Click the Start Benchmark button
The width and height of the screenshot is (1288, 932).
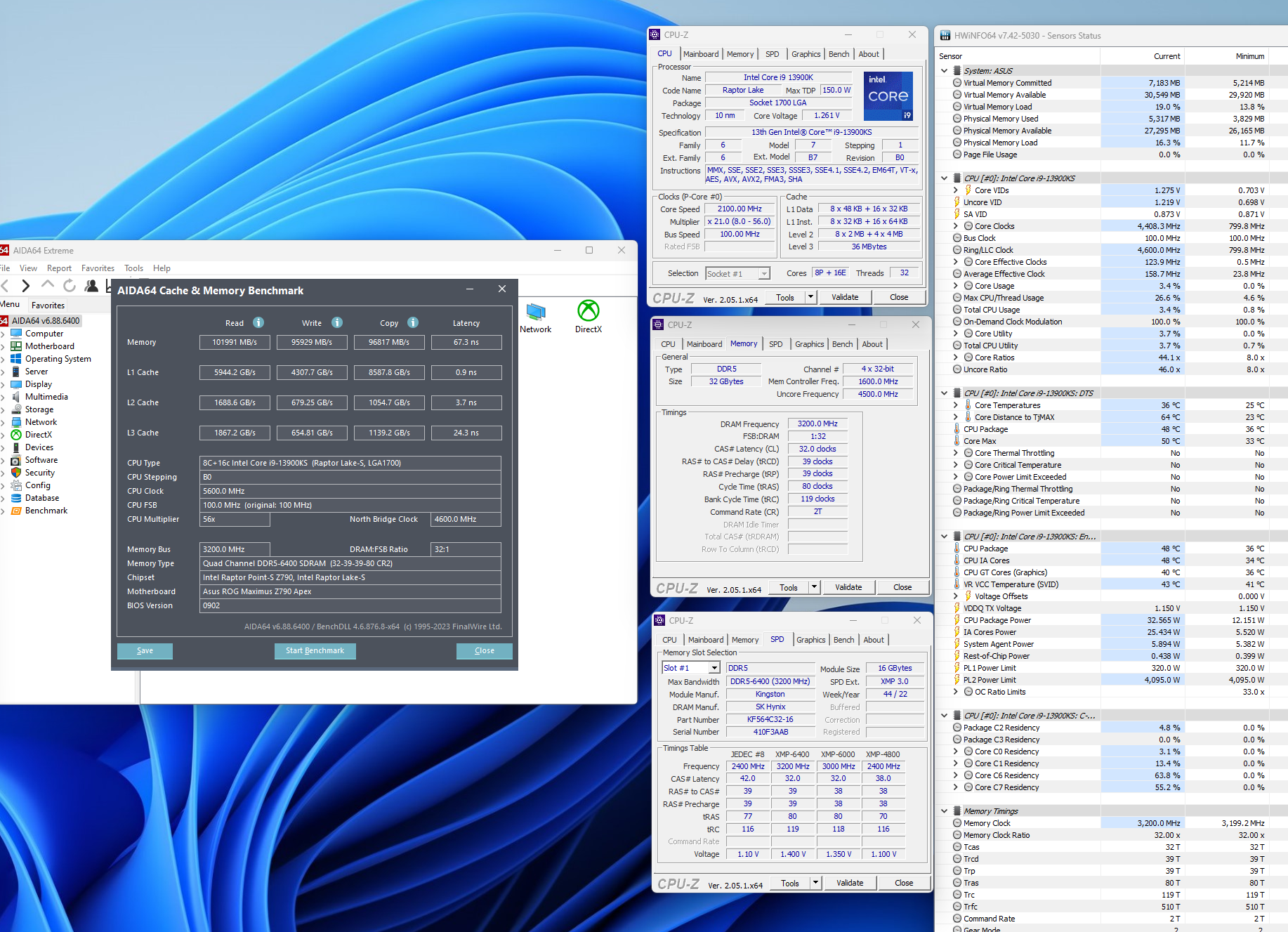[315, 650]
